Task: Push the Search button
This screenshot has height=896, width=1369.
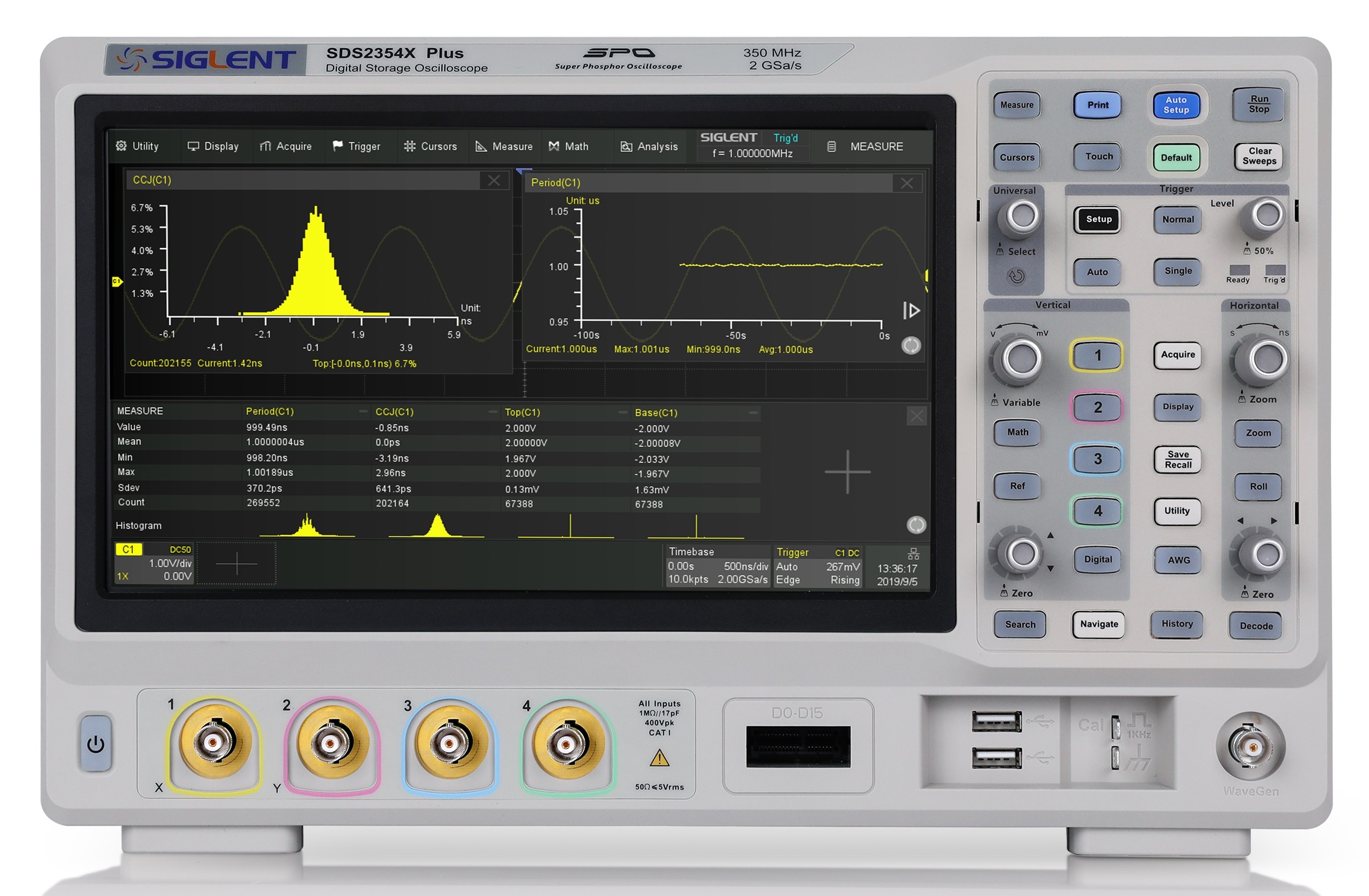Action: pos(1019,624)
